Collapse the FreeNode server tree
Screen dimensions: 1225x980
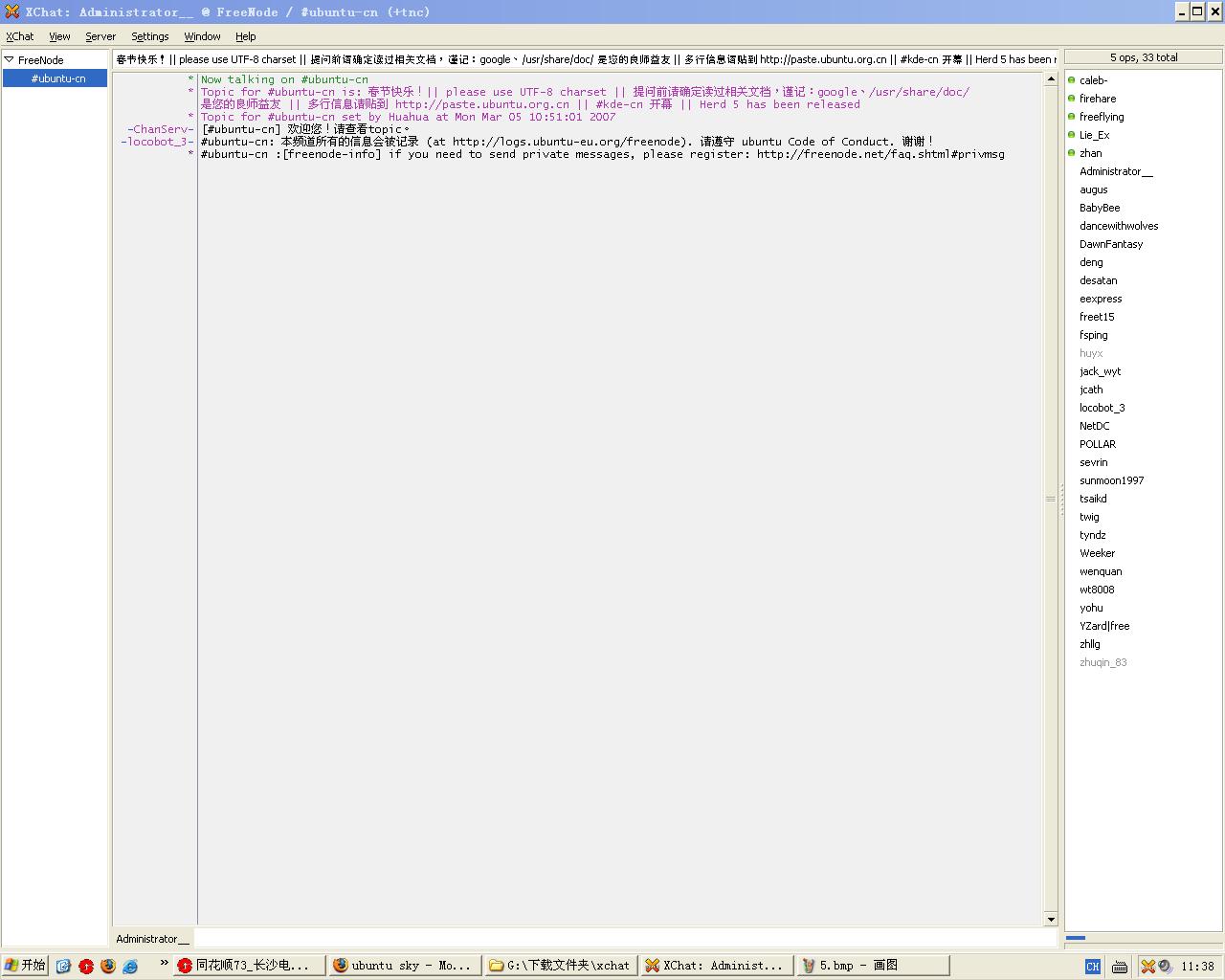[9, 59]
